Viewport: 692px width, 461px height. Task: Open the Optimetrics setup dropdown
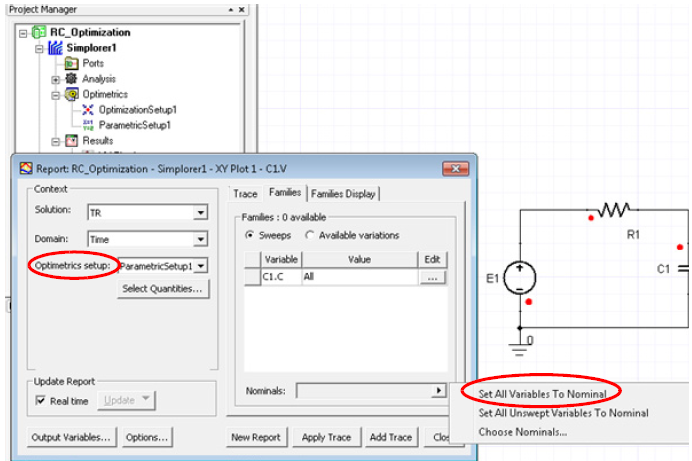click(201, 266)
